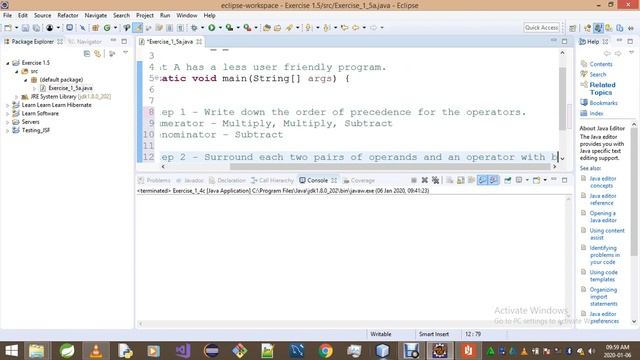Maximize the Package Explorer view
This screenshot has height=360, width=640.
(x=124, y=41)
